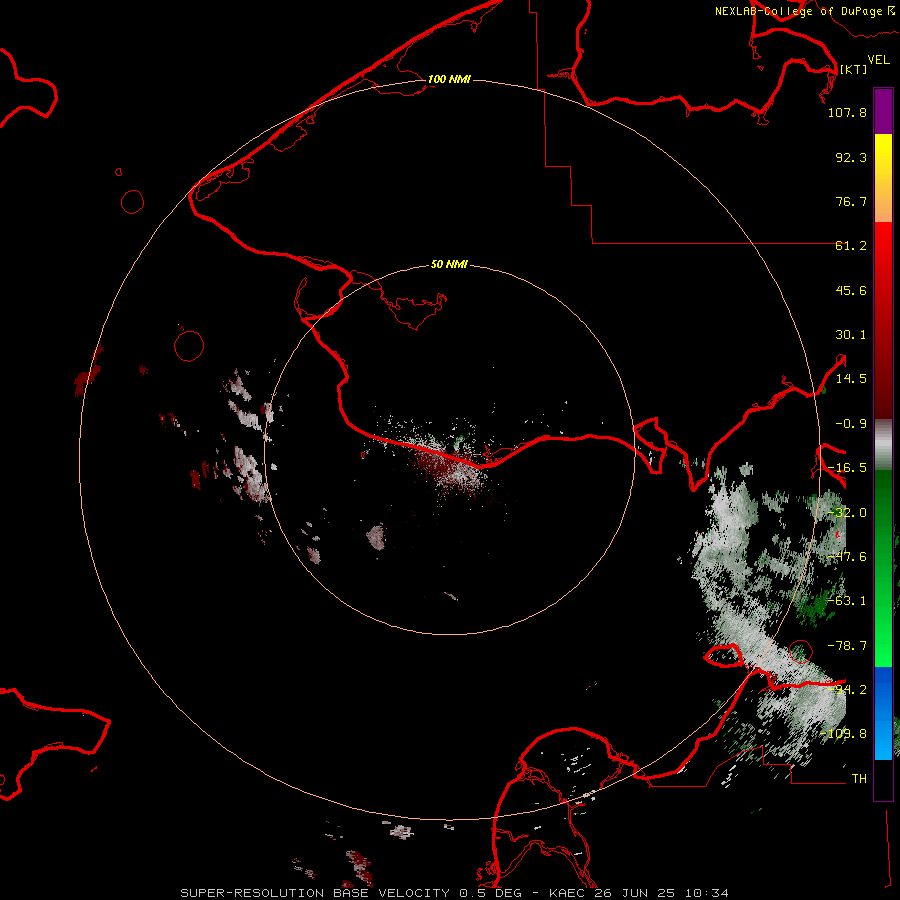900x900 pixels.
Task: Click the TH legend label
Action: coord(859,779)
